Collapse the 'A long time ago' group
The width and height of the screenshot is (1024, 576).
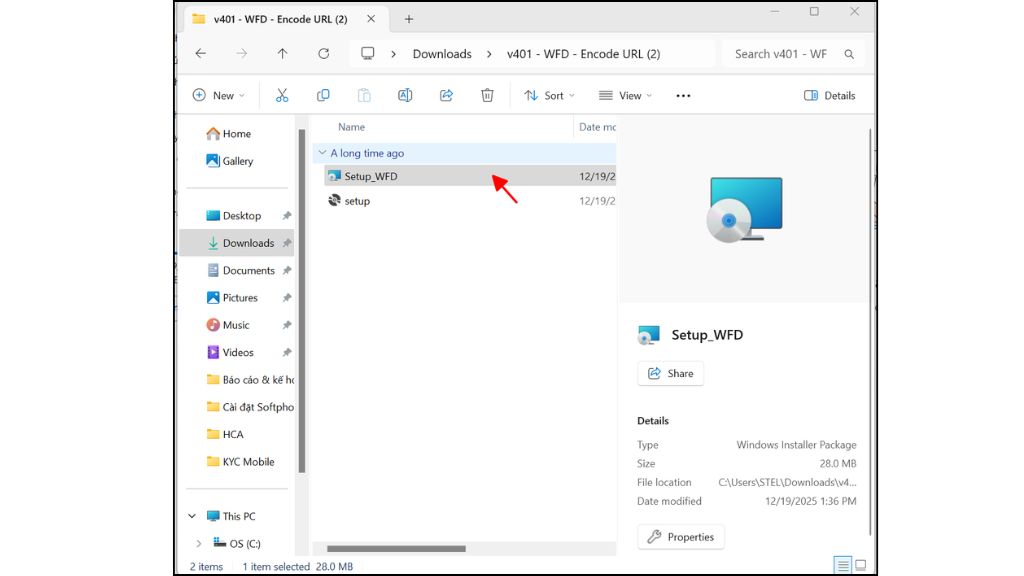click(322, 153)
